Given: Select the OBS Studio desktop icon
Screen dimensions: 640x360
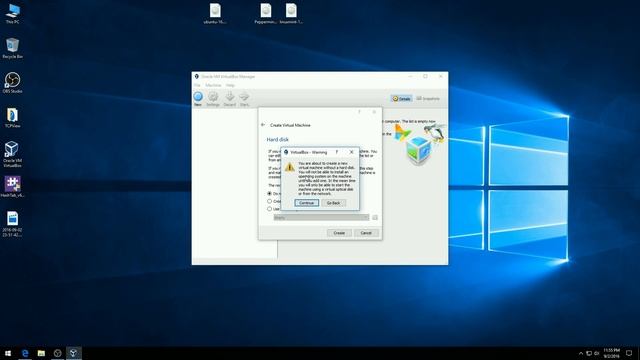Looking at the screenshot, I should point(12,83).
